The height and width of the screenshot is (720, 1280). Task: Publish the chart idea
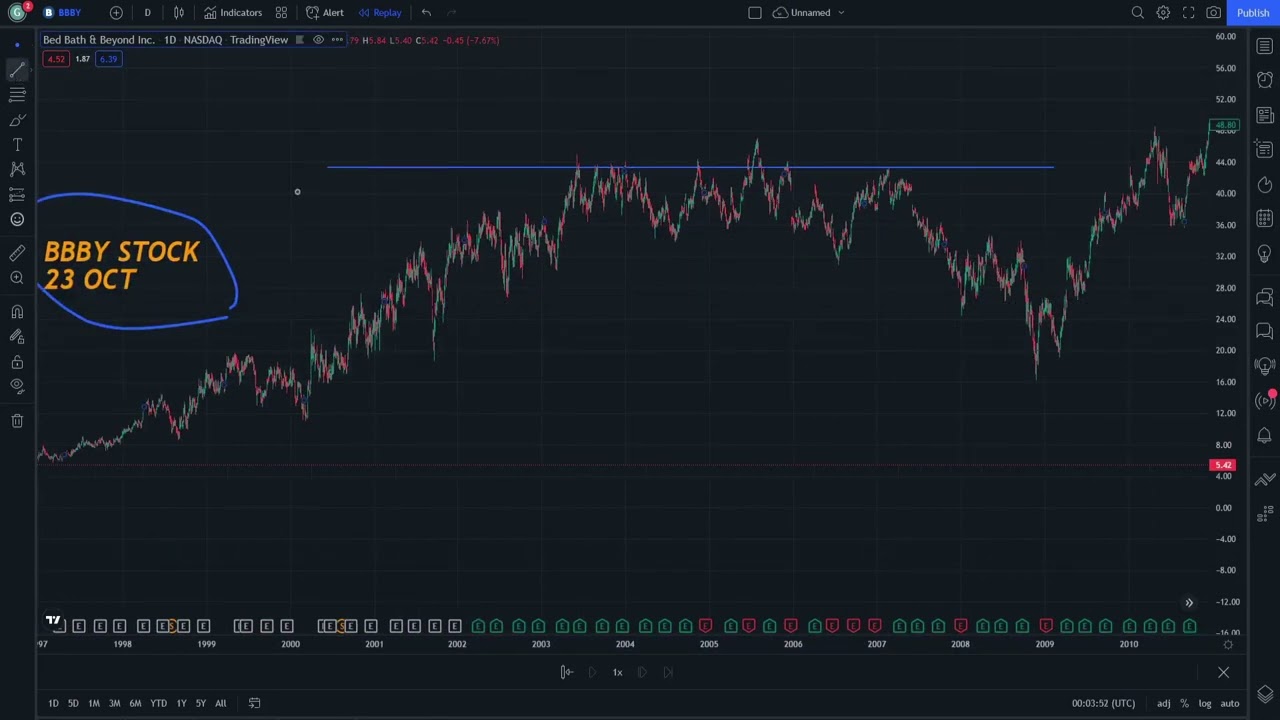click(x=1253, y=13)
